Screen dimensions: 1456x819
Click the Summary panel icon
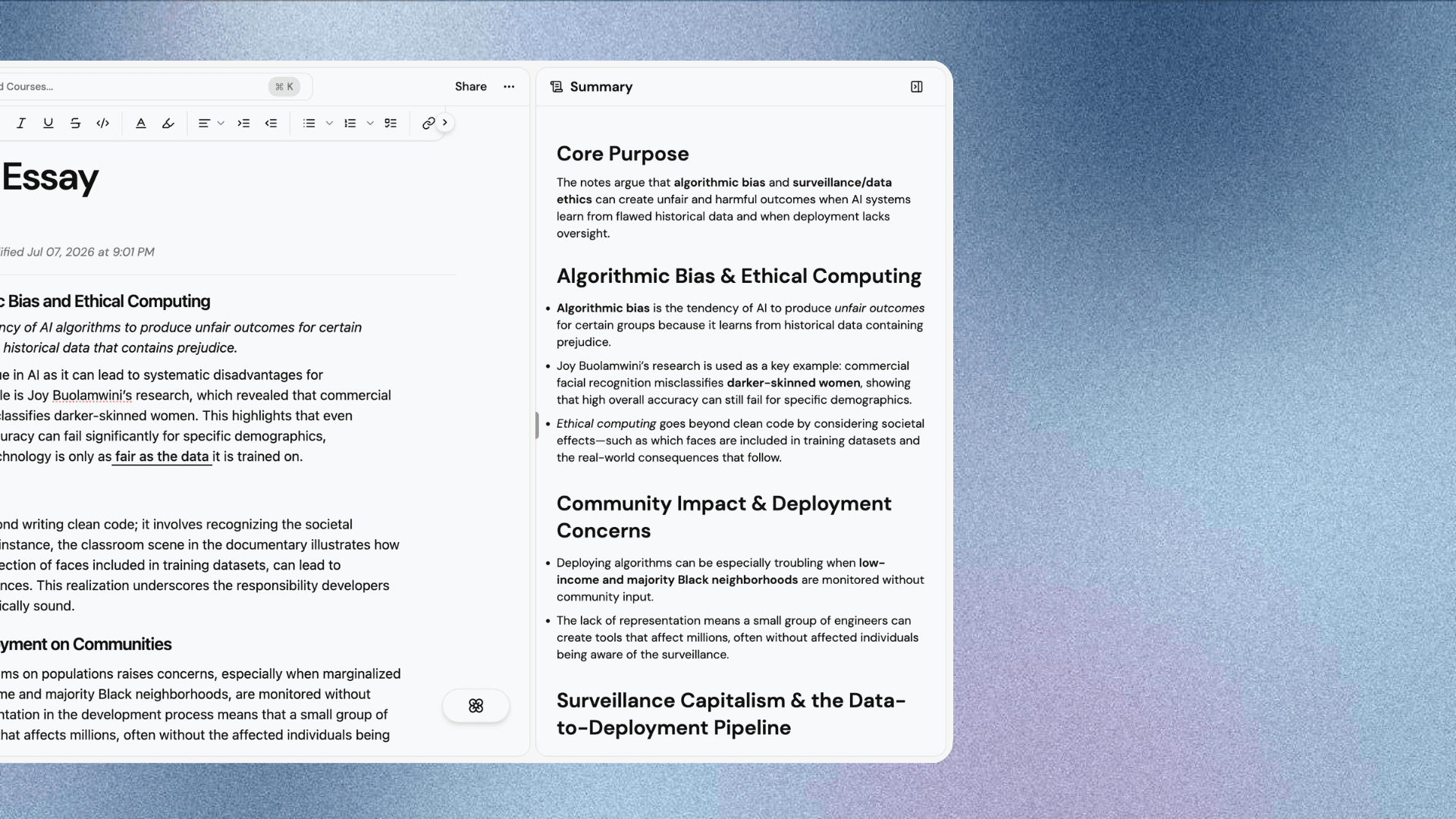coord(557,86)
